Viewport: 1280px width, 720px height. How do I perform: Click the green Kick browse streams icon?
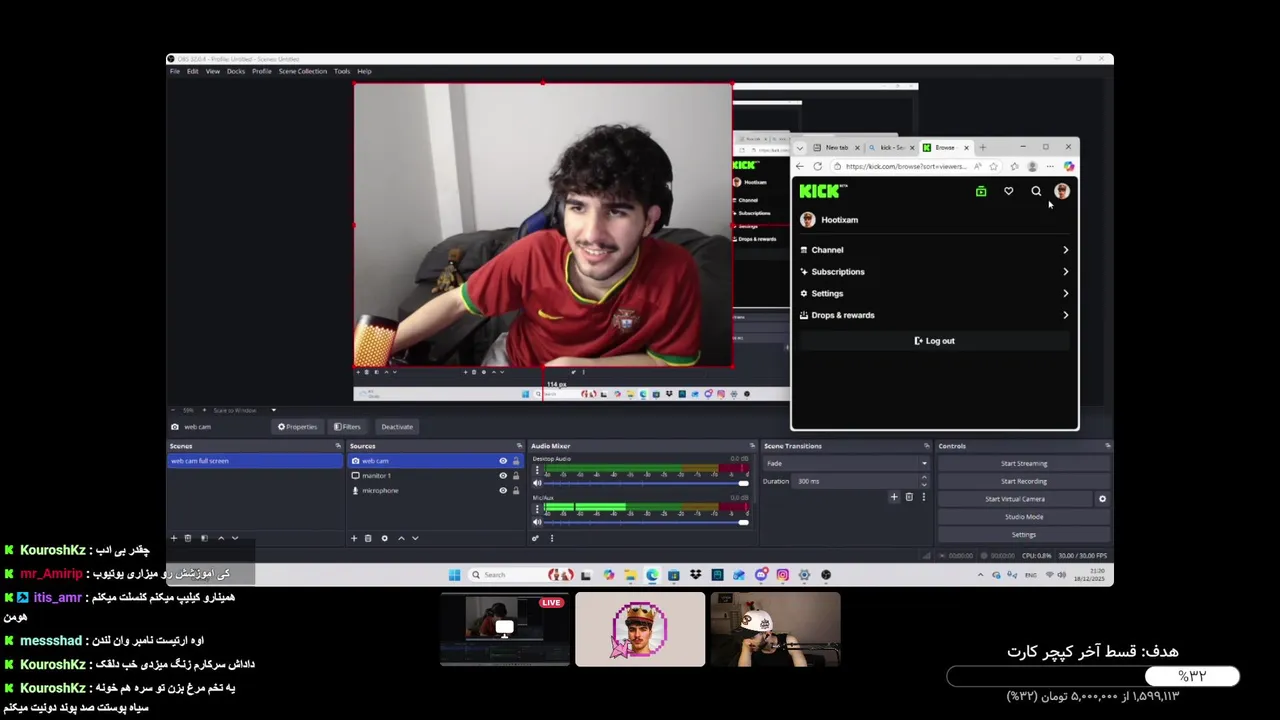tap(981, 191)
